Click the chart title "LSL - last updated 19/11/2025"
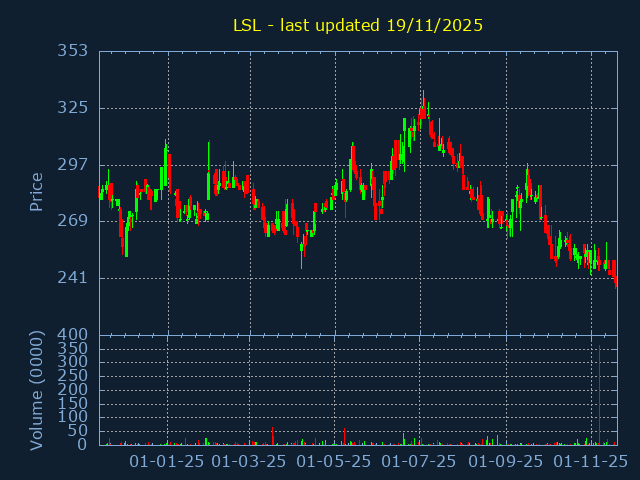The height and width of the screenshot is (480, 640). click(357, 25)
